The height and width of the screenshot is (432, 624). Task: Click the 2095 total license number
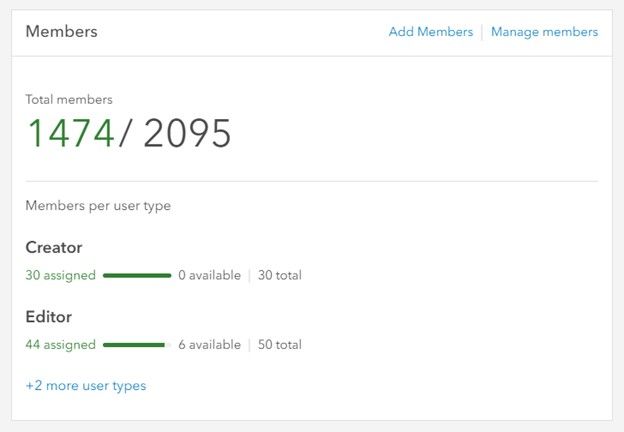187,133
